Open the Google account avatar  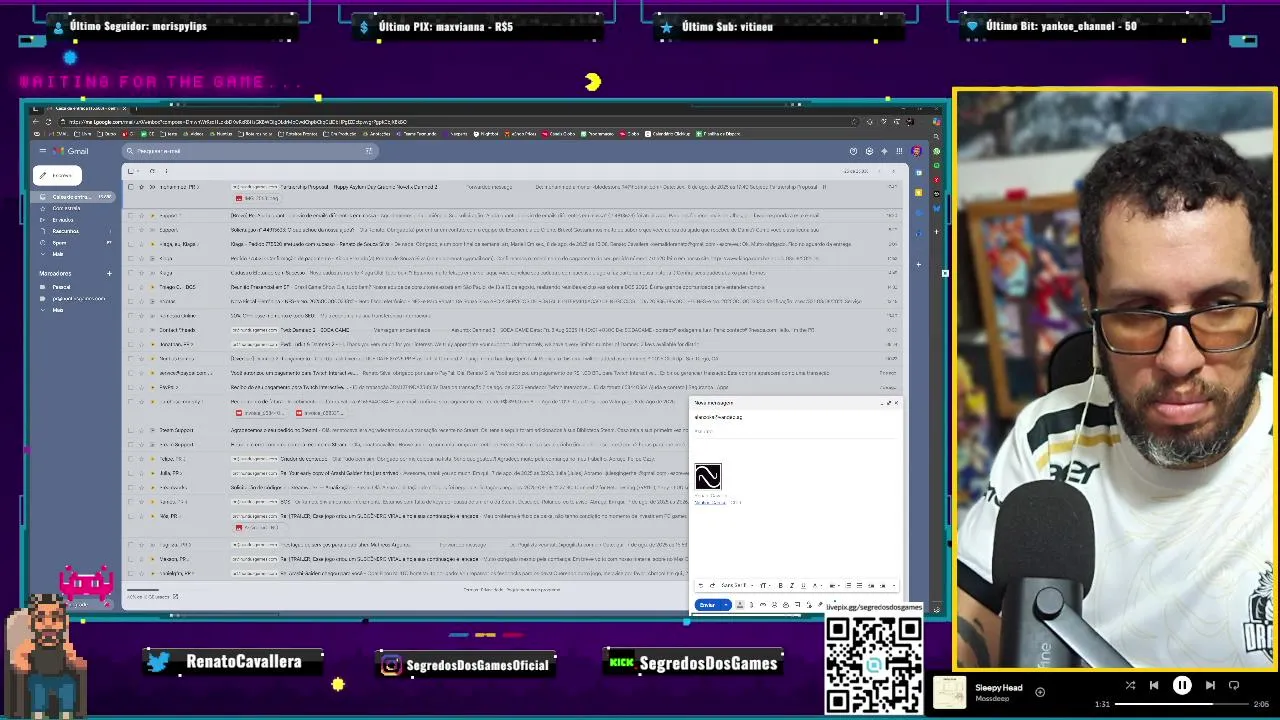coord(916,151)
